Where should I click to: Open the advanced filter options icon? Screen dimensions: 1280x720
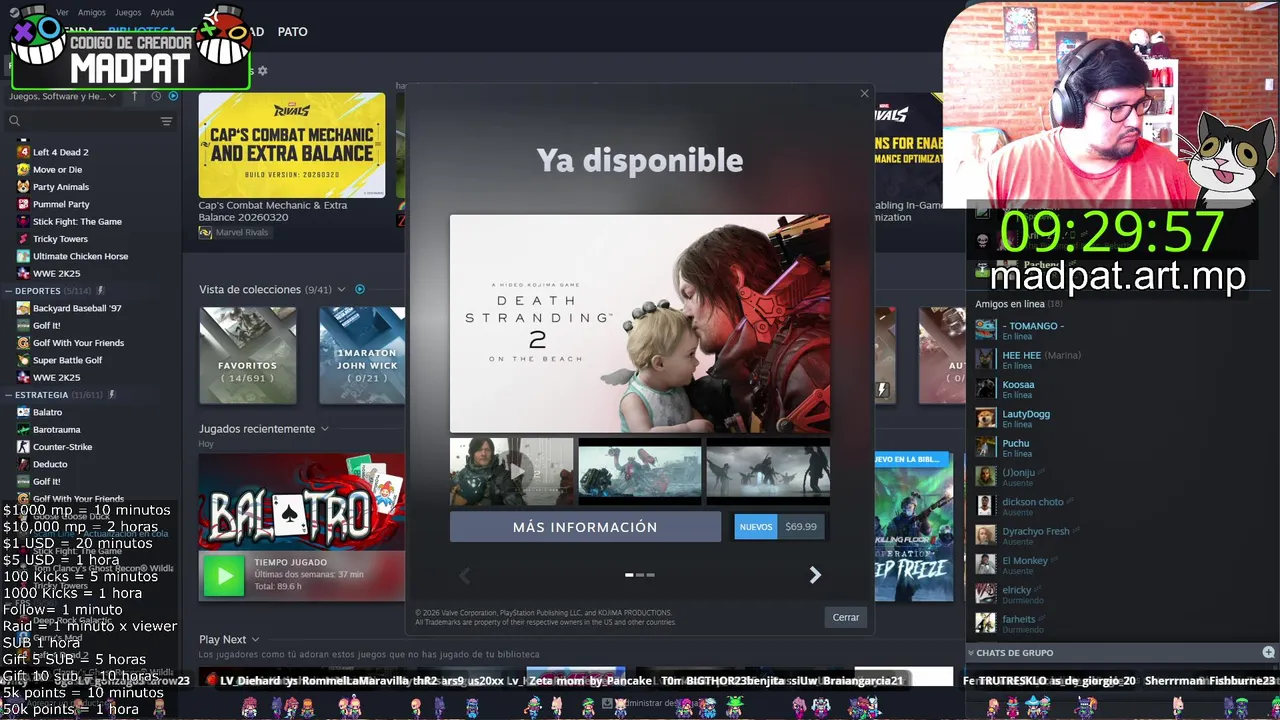coord(166,121)
